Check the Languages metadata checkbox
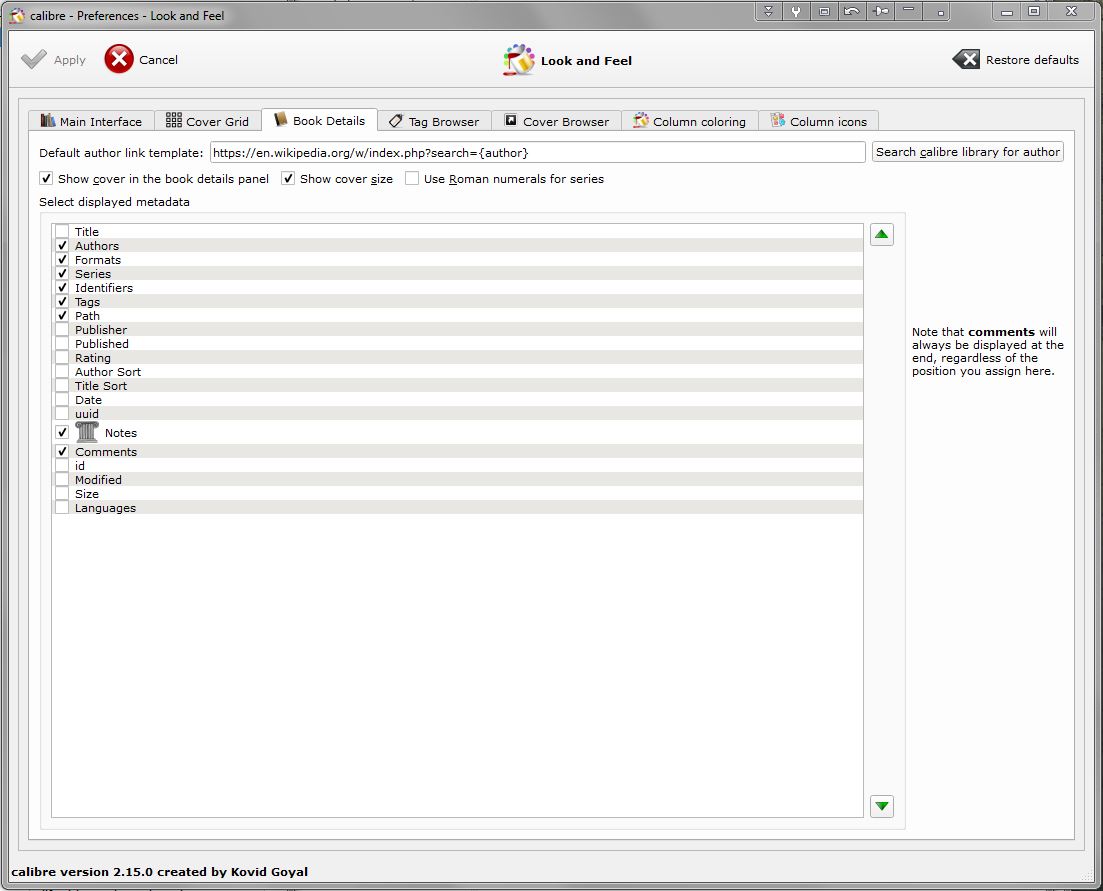The width and height of the screenshot is (1103, 891). point(63,508)
